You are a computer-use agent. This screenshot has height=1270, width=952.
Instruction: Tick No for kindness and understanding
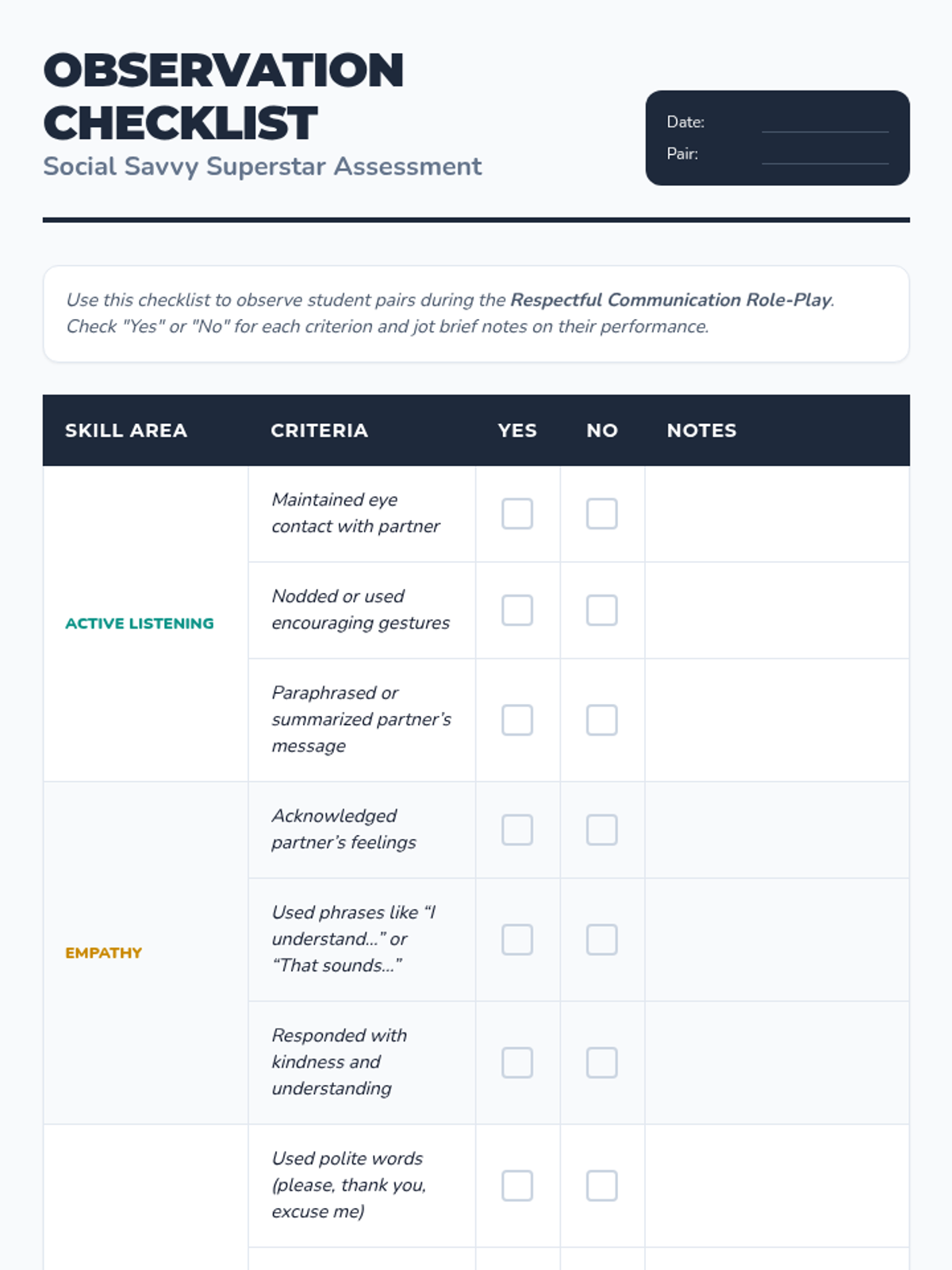tap(601, 1062)
